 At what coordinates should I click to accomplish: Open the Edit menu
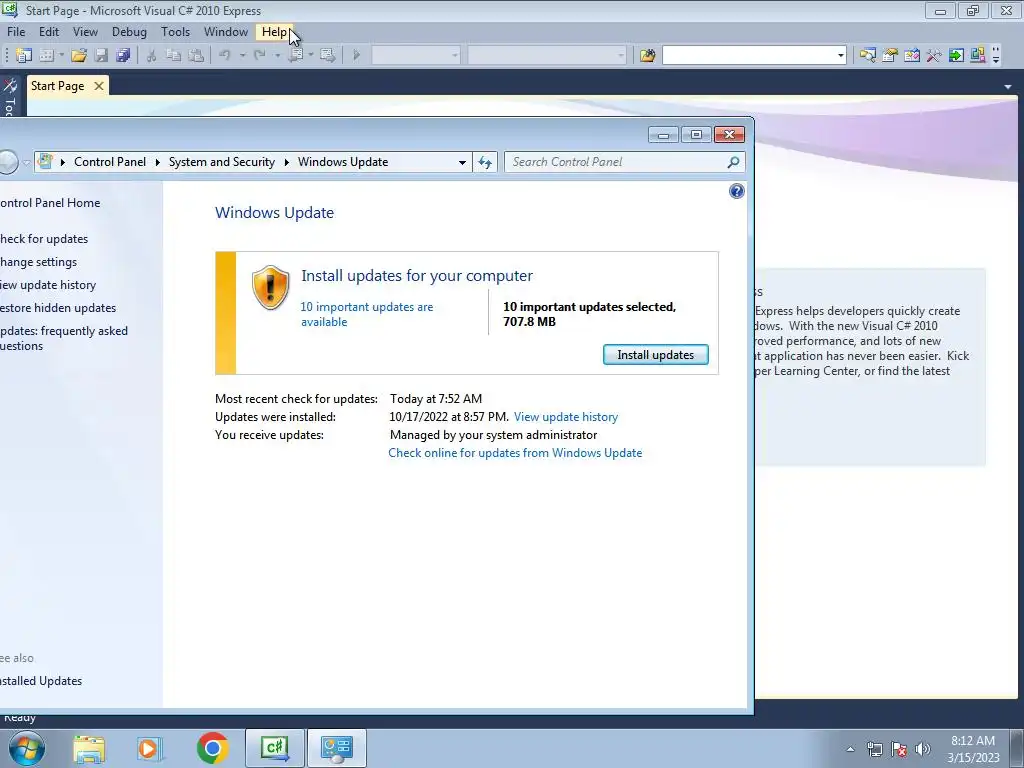click(48, 32)
